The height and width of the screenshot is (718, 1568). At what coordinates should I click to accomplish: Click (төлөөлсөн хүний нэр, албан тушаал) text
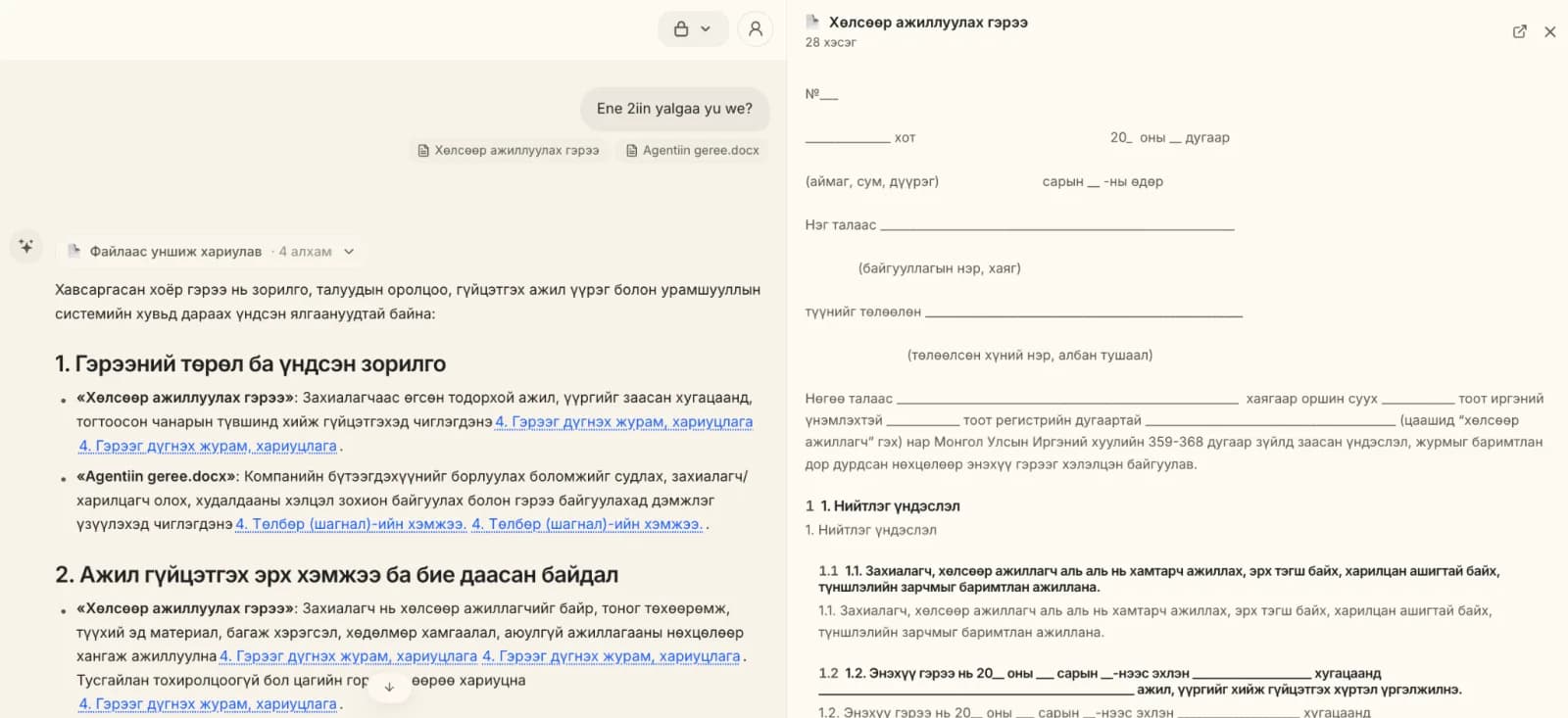pyautogui.click(x=1030, y=356)
